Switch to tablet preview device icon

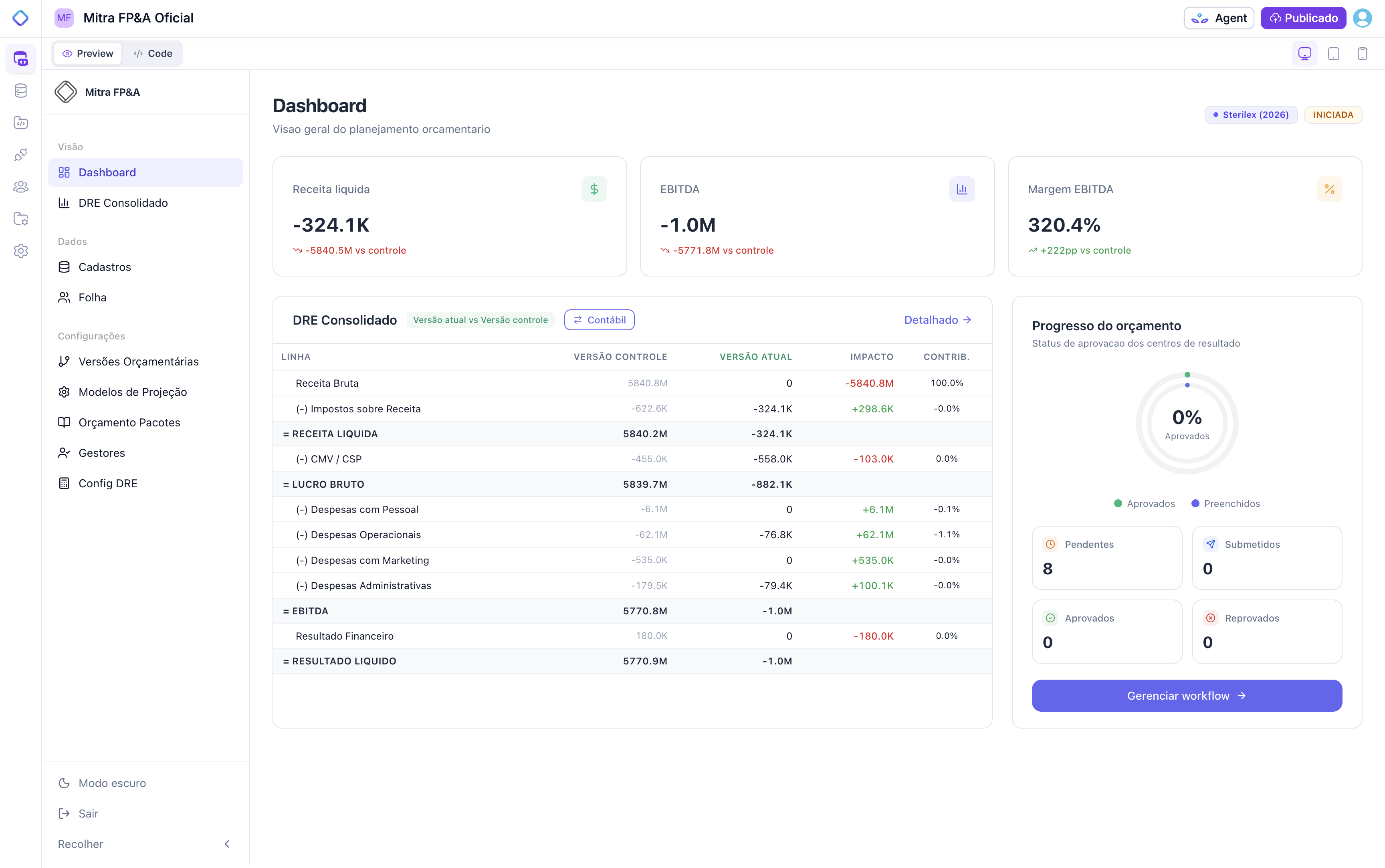coord(1333,53)
